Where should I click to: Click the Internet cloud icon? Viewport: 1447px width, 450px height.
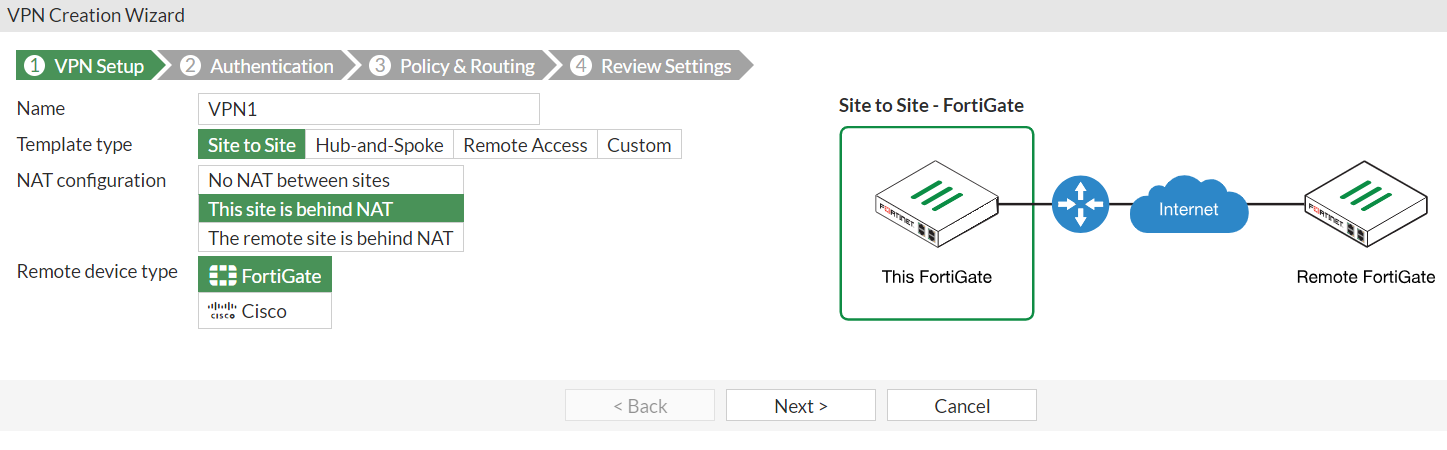1189,209
